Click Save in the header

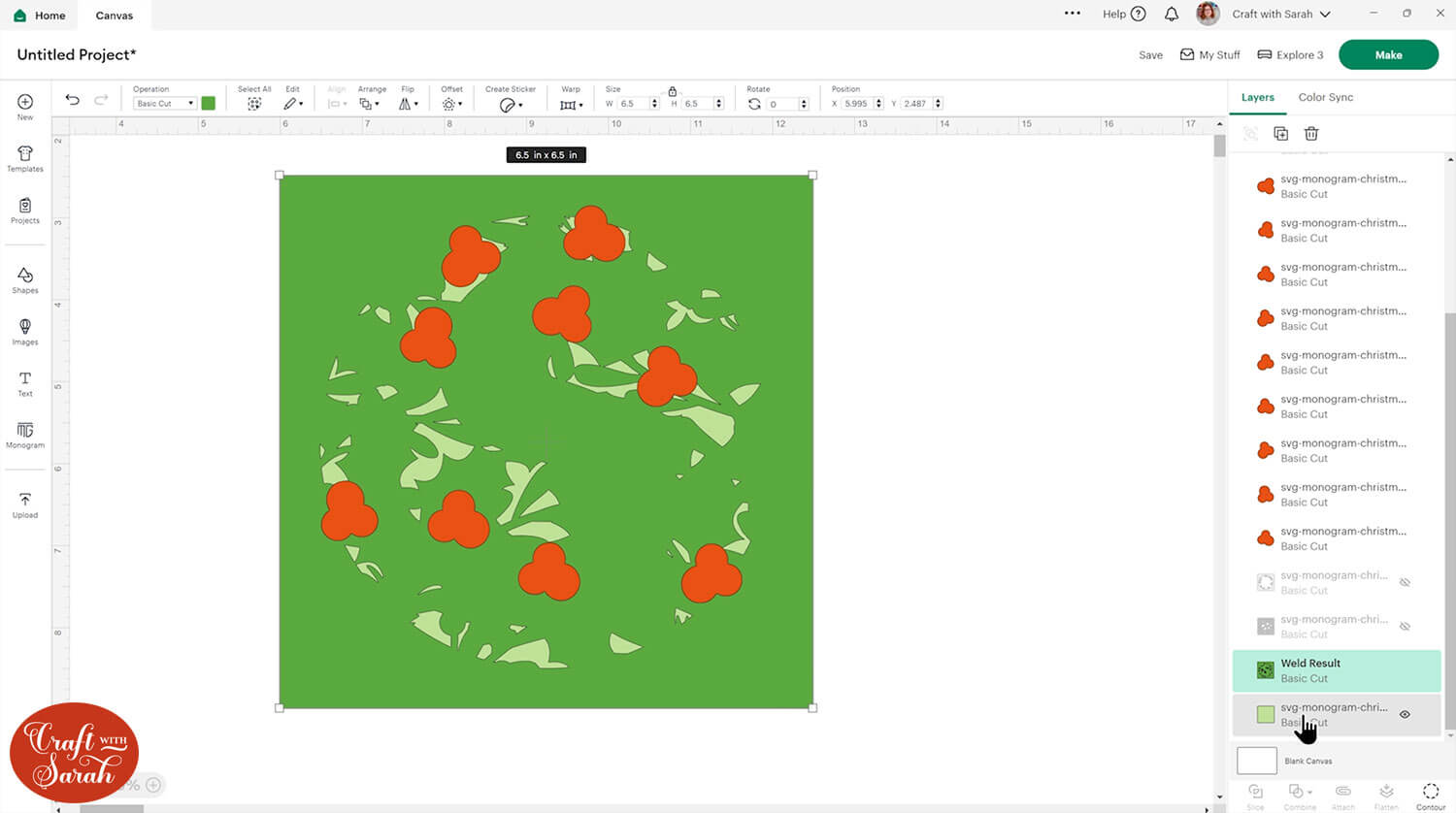(x=1150, y=55)
